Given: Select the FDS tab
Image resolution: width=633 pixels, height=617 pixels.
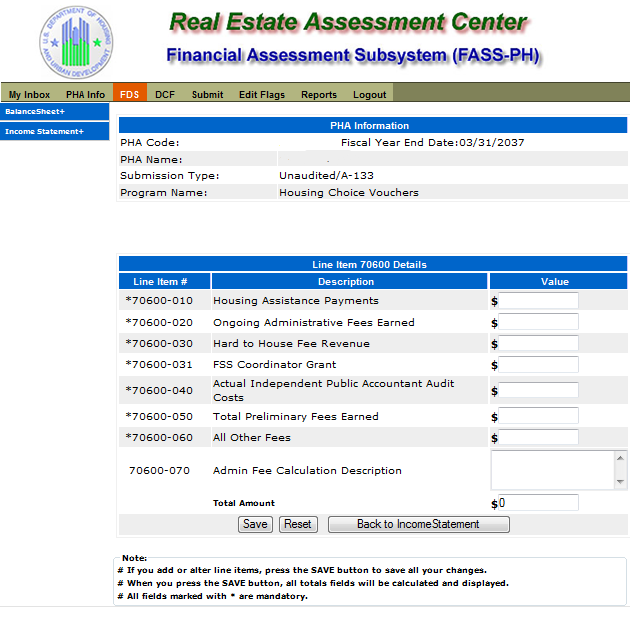Looking at the screenshot, I should click(x=130, y=94).
